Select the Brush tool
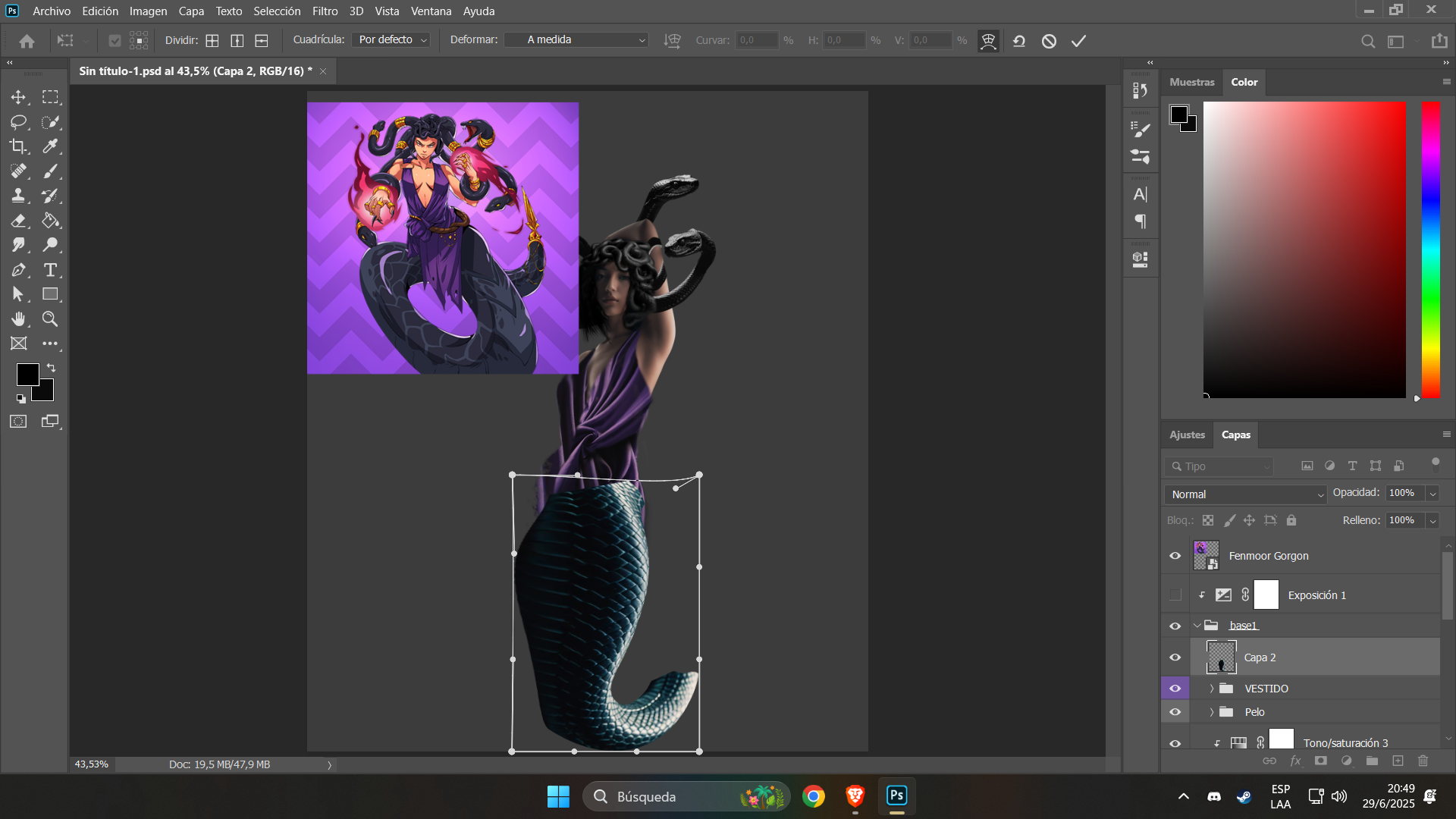Viewport: 1456px width, 819px height. click(x=50, y=171)
